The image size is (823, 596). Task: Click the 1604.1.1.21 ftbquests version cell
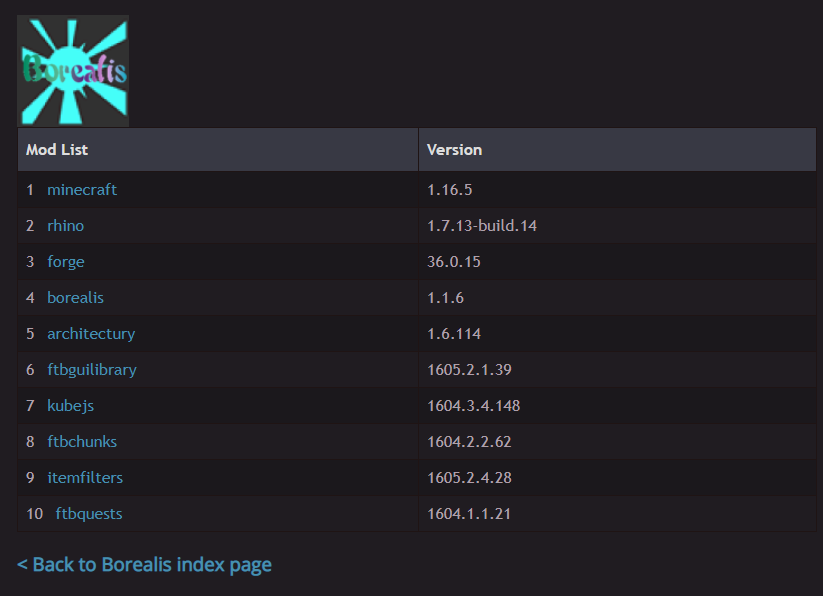pyautogui.click(x=469, y=514)
